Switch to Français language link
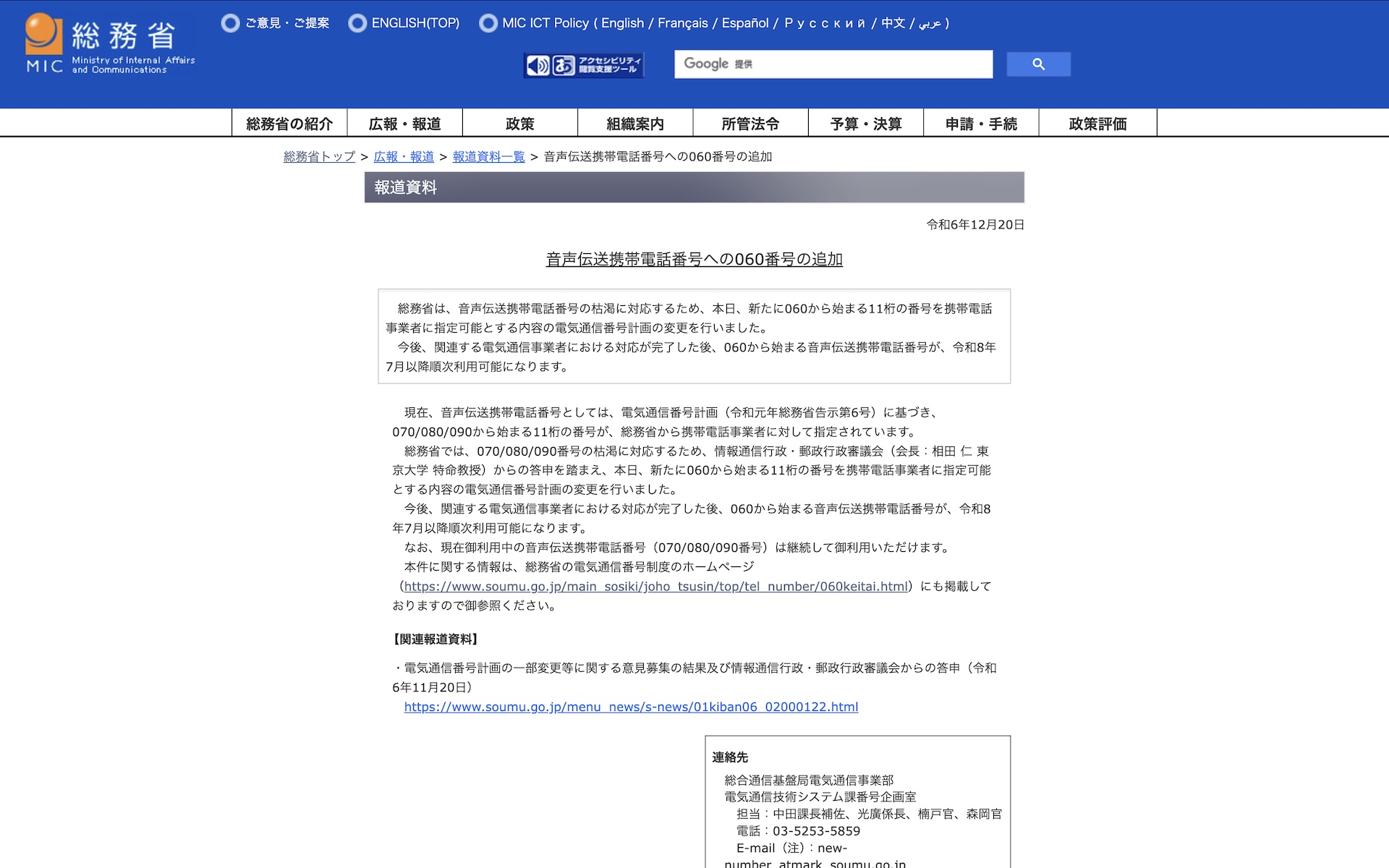The width and height of the screenshot is (1389, 868). (682, 23)
